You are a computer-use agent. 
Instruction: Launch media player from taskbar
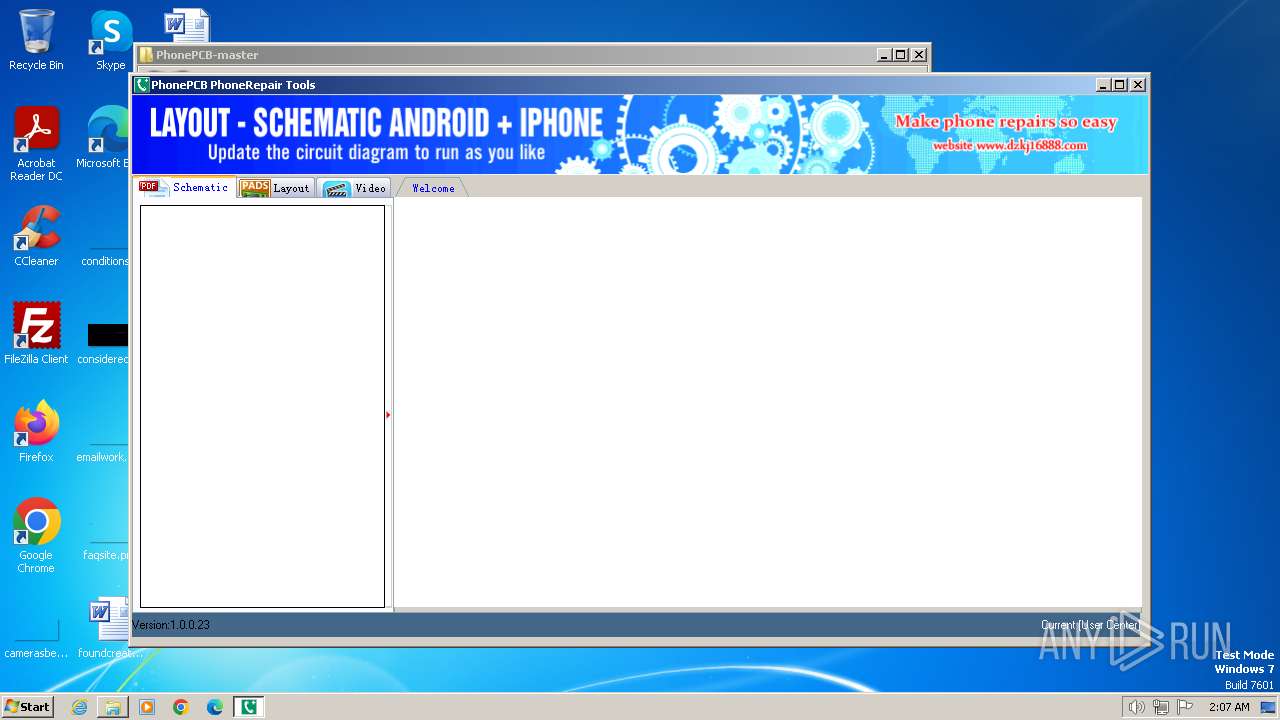click(147, 707)
